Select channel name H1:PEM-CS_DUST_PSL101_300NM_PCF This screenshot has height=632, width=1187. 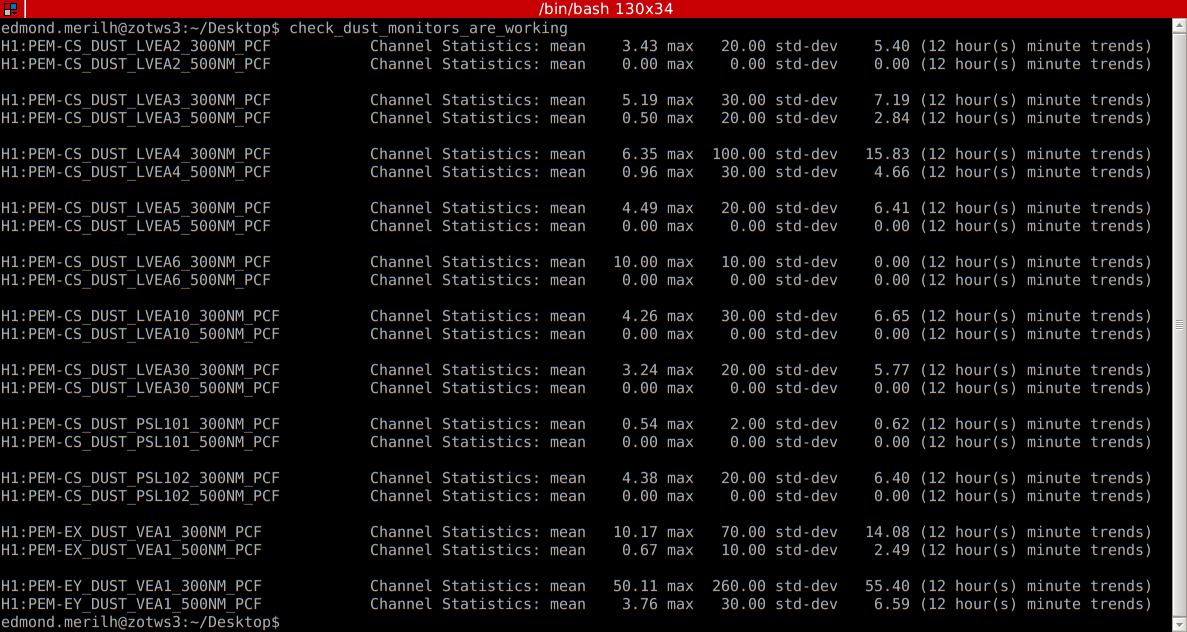click(x=140, y=424)
